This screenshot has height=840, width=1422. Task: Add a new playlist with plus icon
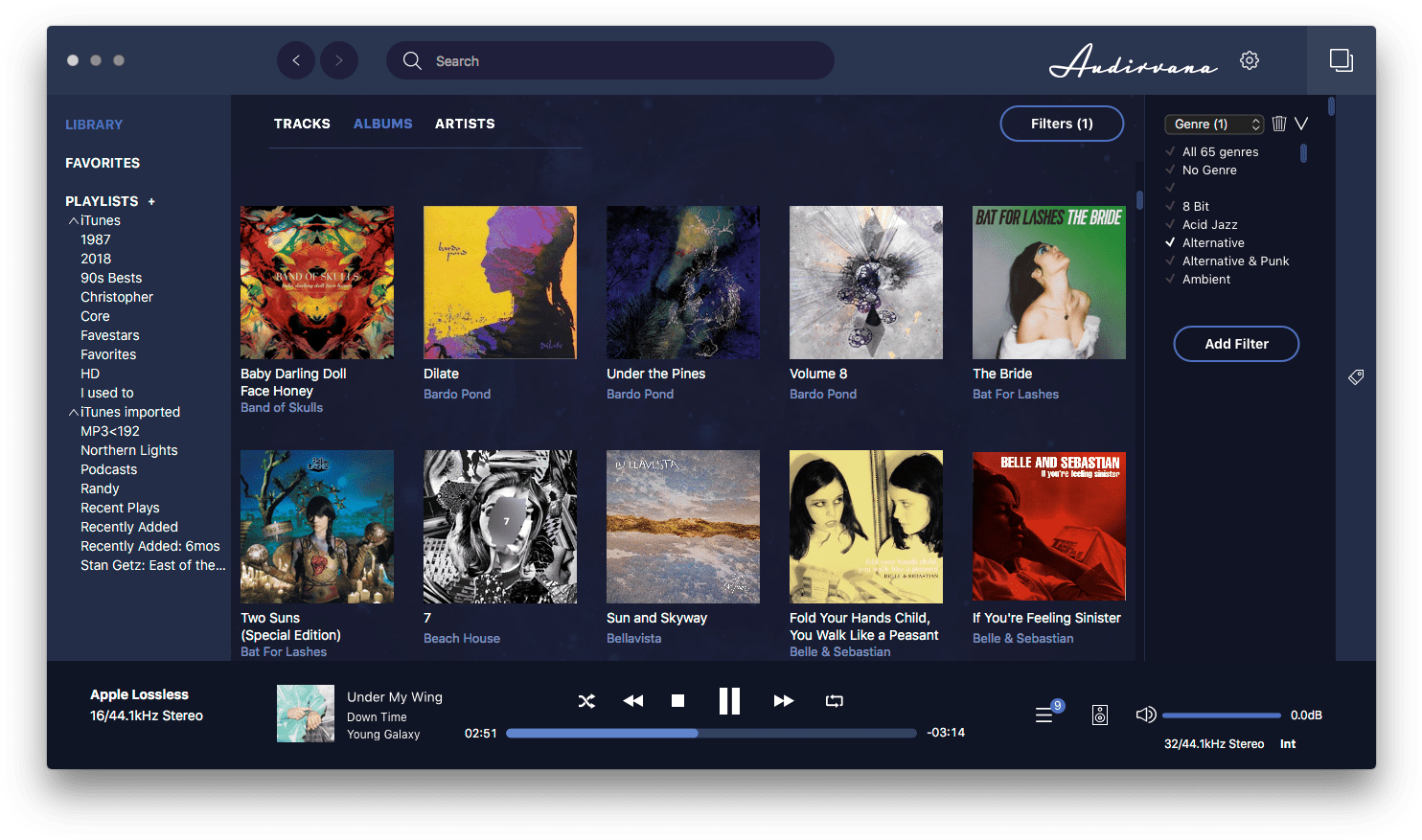(x=151, y=201)
